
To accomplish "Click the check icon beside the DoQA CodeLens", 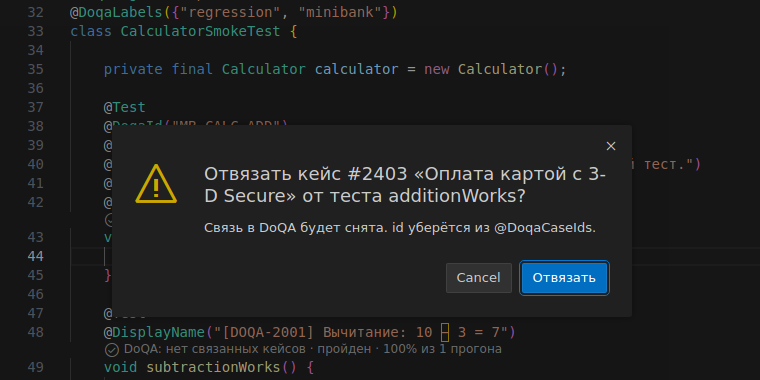I will point(112,349).
